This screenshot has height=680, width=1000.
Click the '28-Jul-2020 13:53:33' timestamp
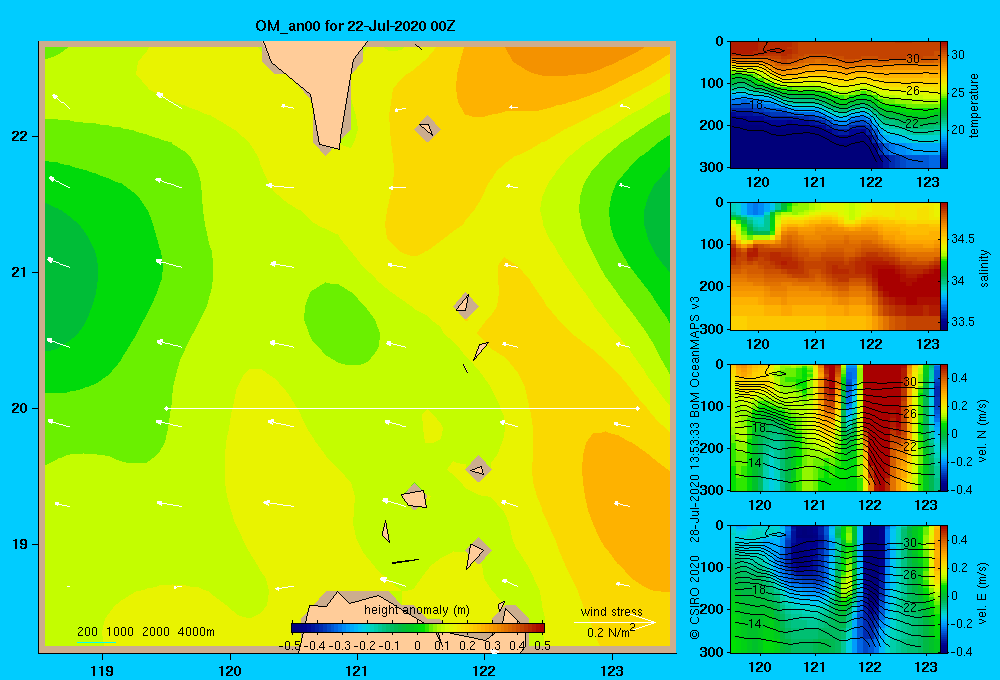pos(695,482)
